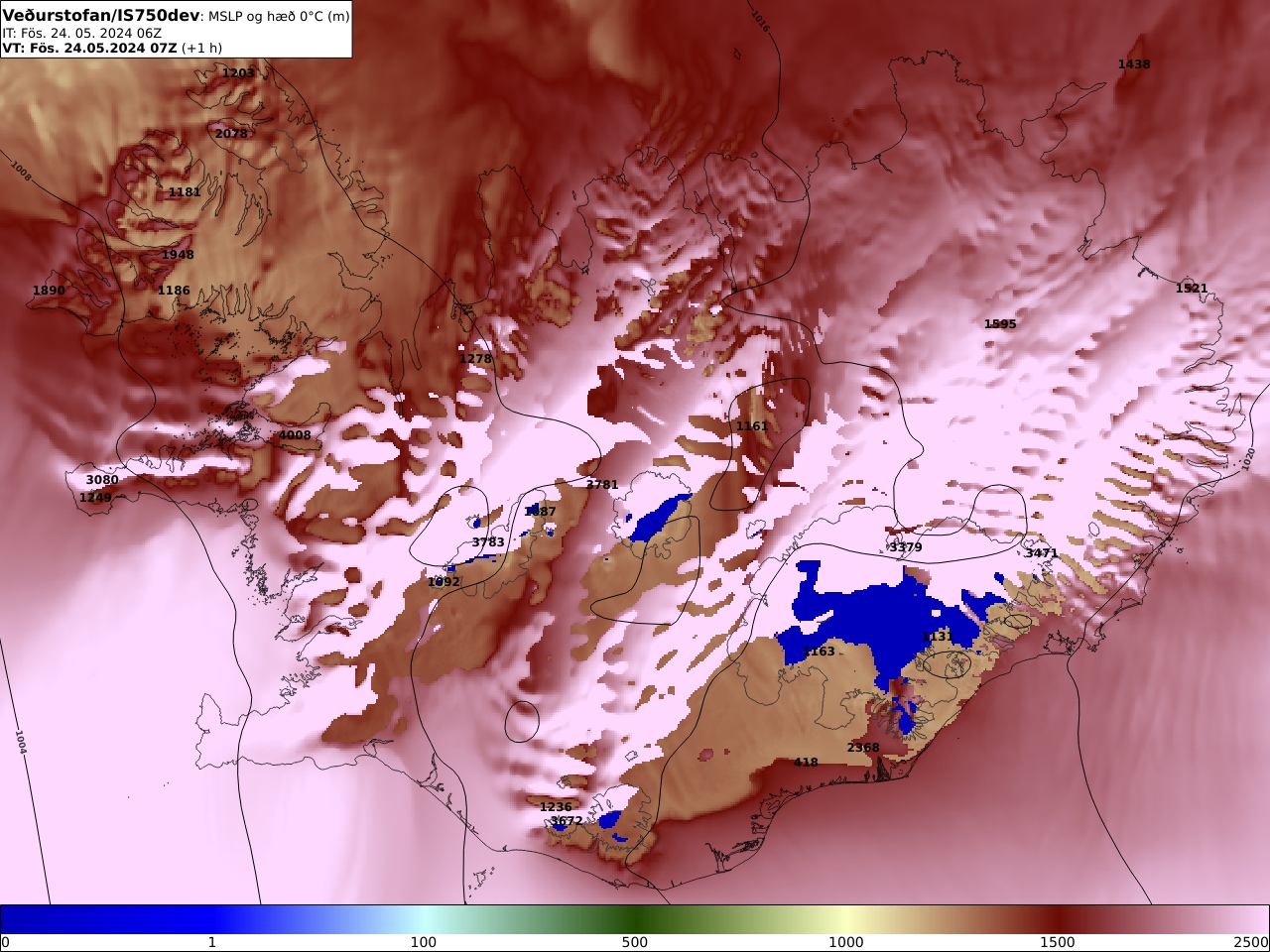Click the 1161 value inside the contour
Image resolution: width=1270 pixels, height=952 pixels.
[752, 426]
